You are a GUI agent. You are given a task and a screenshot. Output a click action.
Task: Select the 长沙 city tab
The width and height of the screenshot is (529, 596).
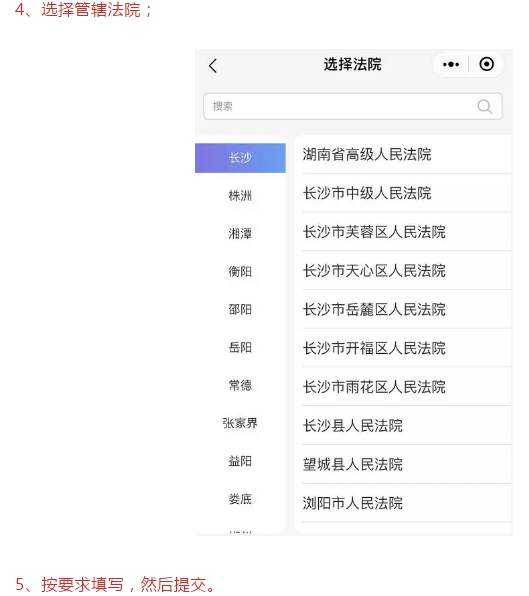click(x=240, y=158)
